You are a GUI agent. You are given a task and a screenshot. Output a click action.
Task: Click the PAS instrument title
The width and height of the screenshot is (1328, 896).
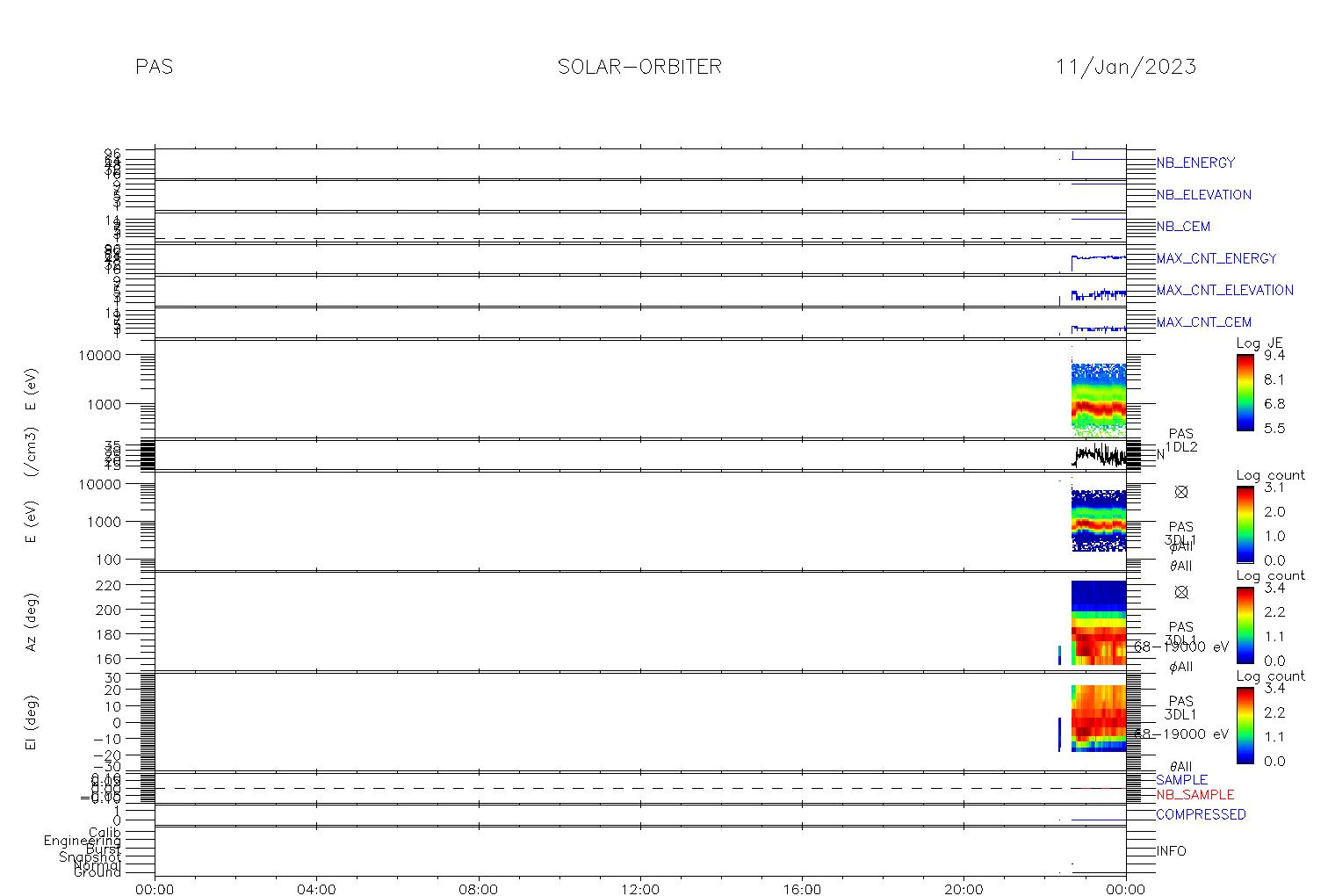coord(155,67)
